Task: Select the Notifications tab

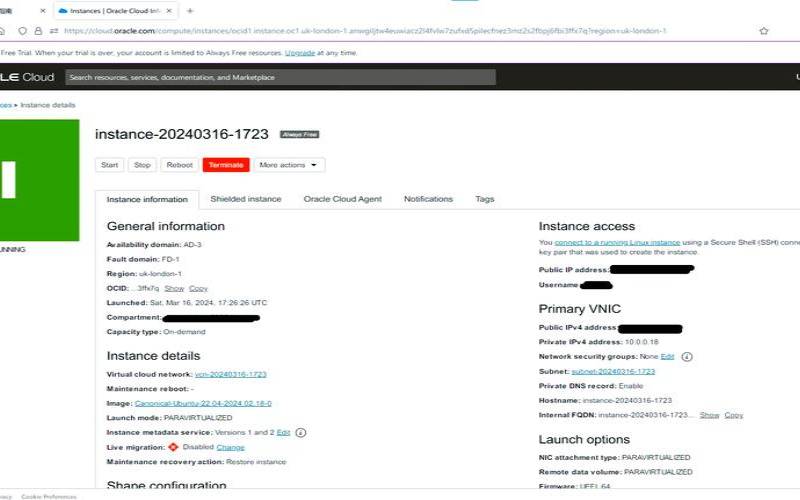Action: [x=428, y=199]
